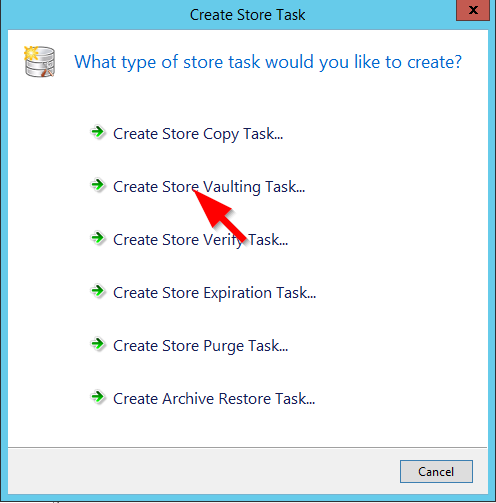Open Create Archive Restore Task
Image resolution: width=496 pixels, height=503 pixels.
pos(214,399)
